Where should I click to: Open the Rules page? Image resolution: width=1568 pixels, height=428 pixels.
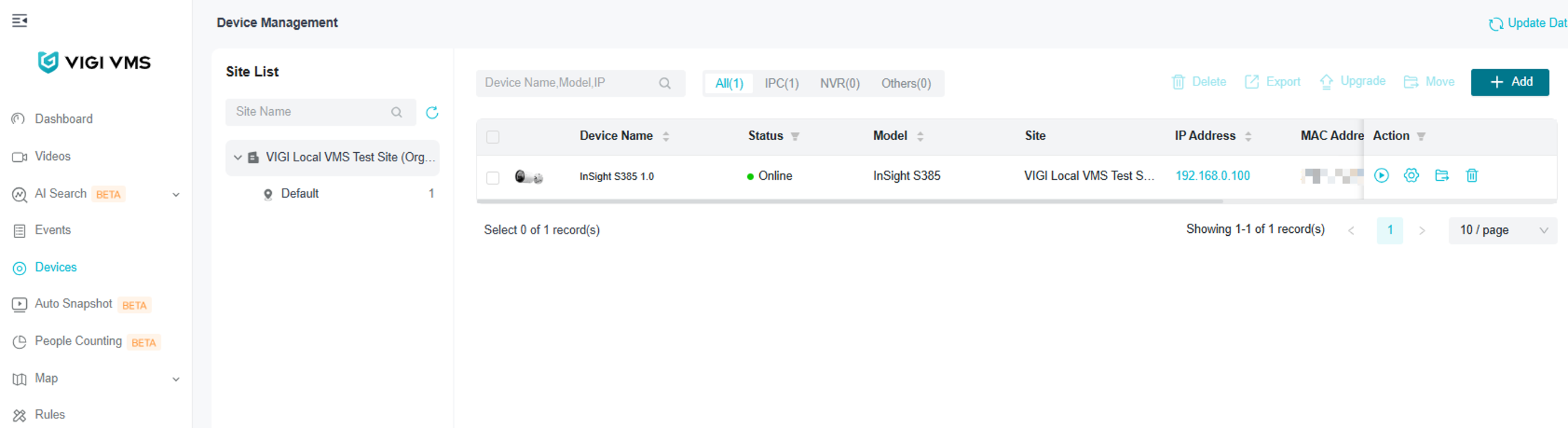pos(50,415)
